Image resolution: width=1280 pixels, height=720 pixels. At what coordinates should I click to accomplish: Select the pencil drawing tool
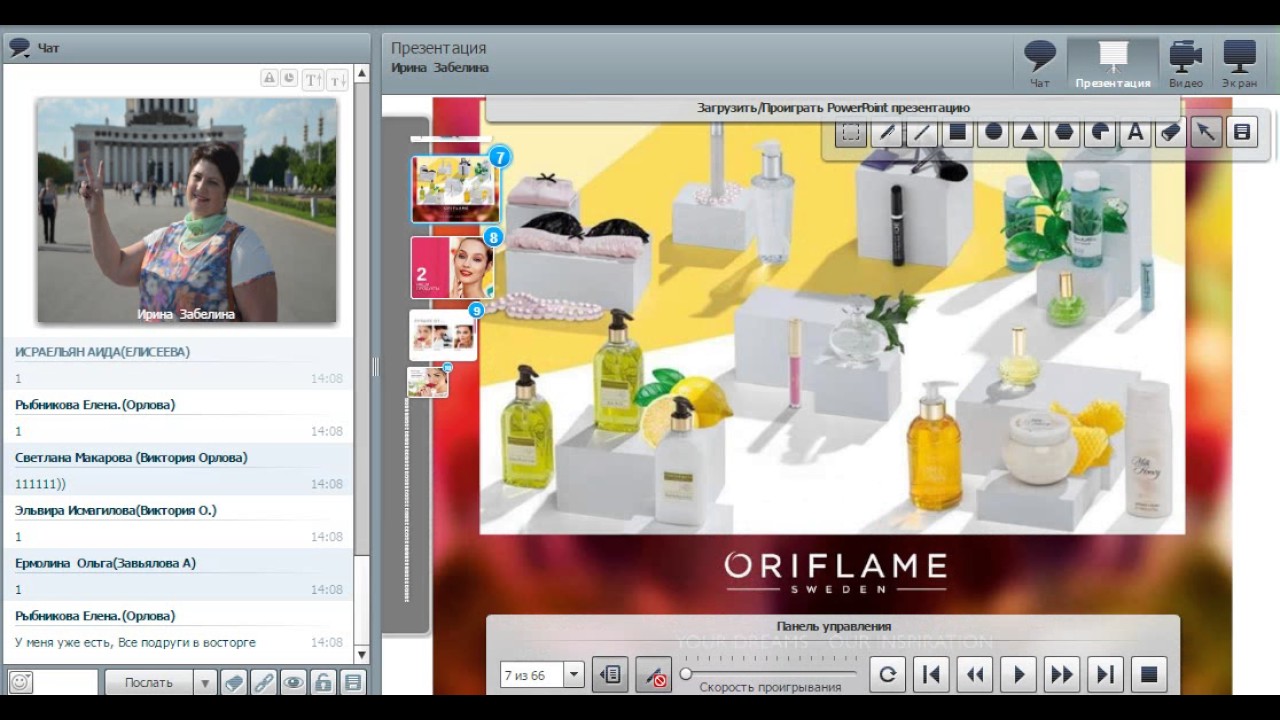(x=886, y=133)
